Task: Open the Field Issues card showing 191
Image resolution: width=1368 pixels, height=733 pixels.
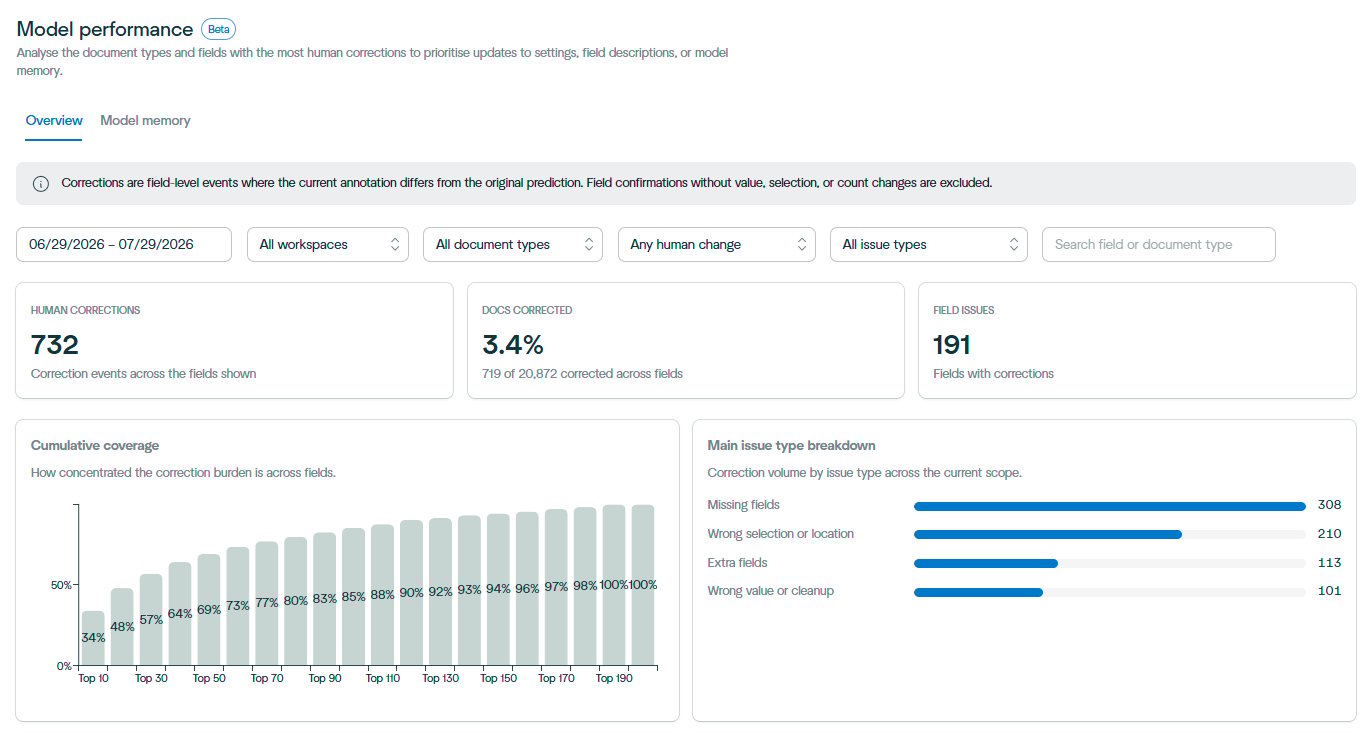Action: [x=1137, y=341]
